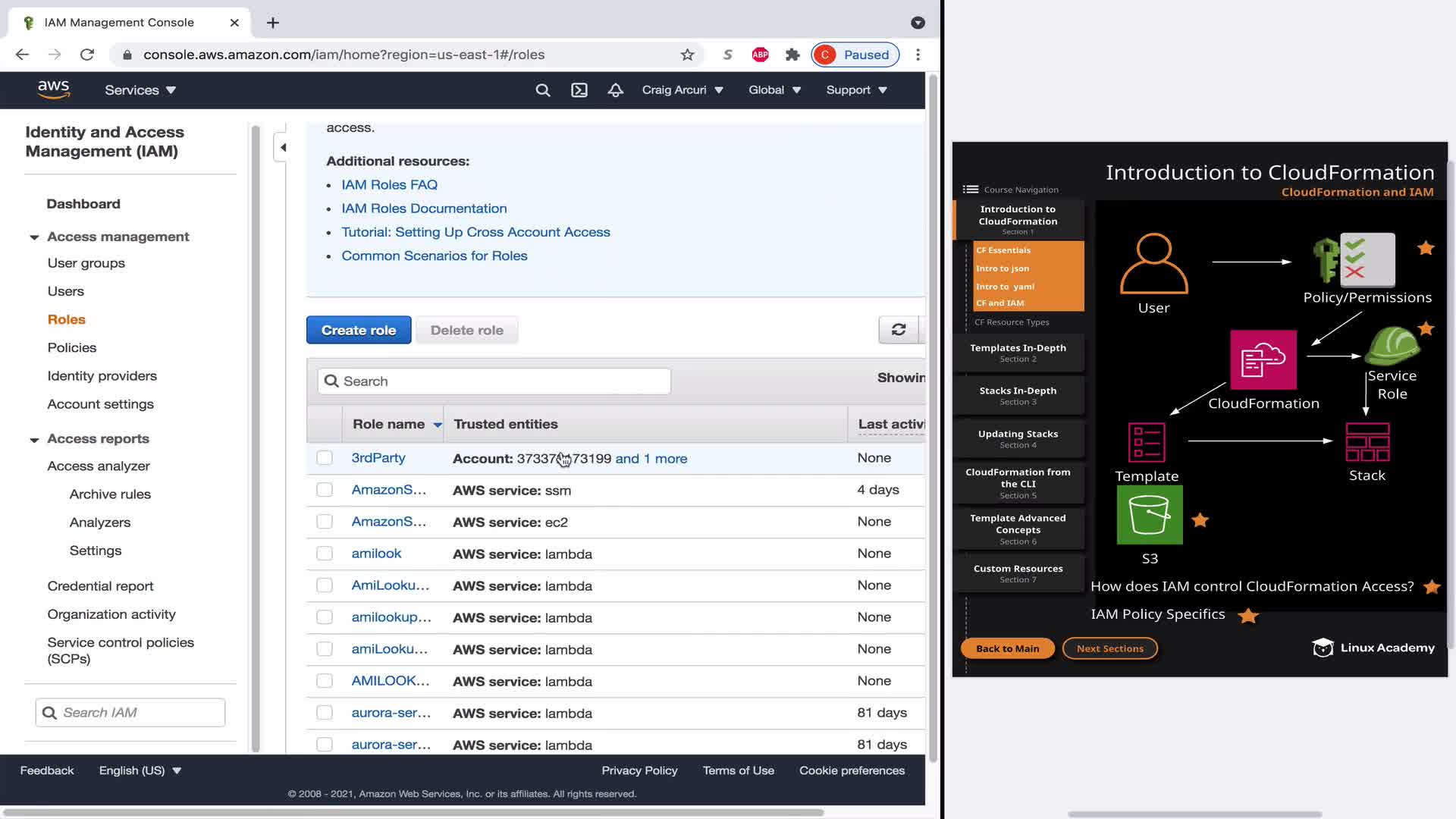Click the Create role button

(359, 330)
